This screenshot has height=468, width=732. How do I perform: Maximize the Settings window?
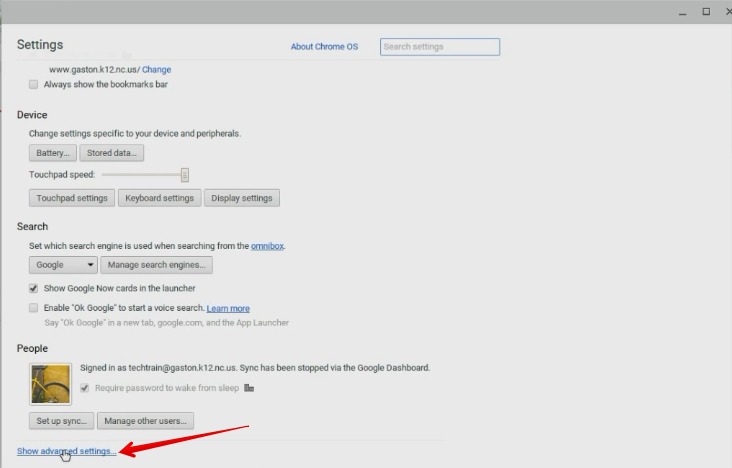706,12
